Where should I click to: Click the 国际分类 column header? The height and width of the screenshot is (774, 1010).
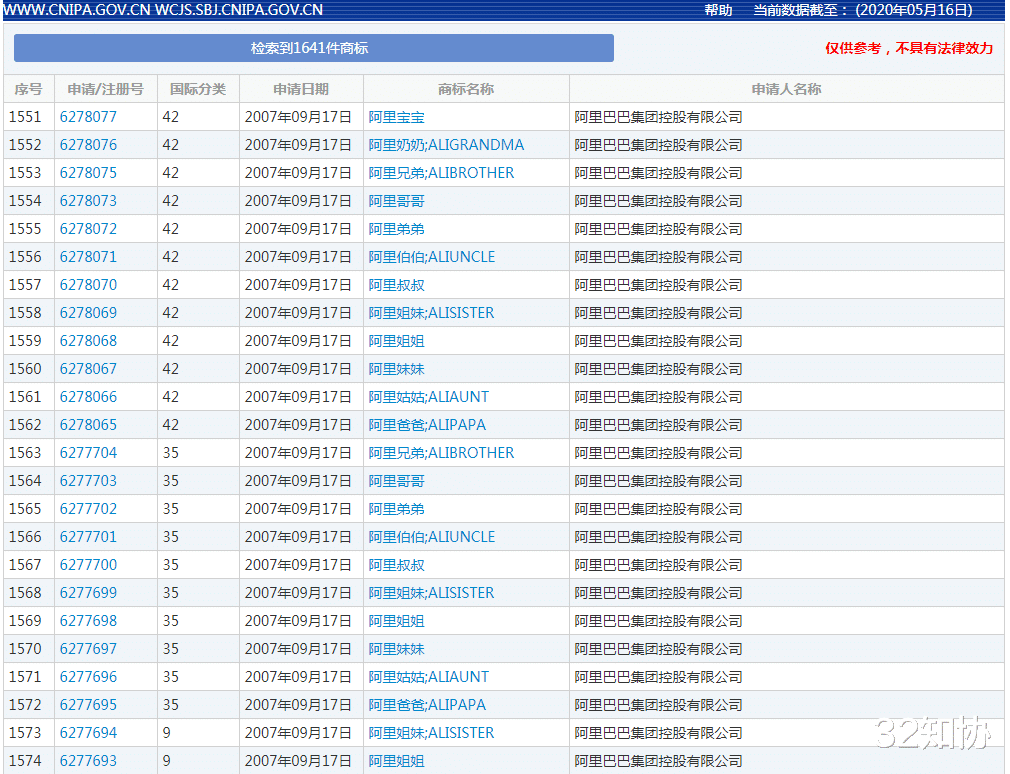(198, 89)
